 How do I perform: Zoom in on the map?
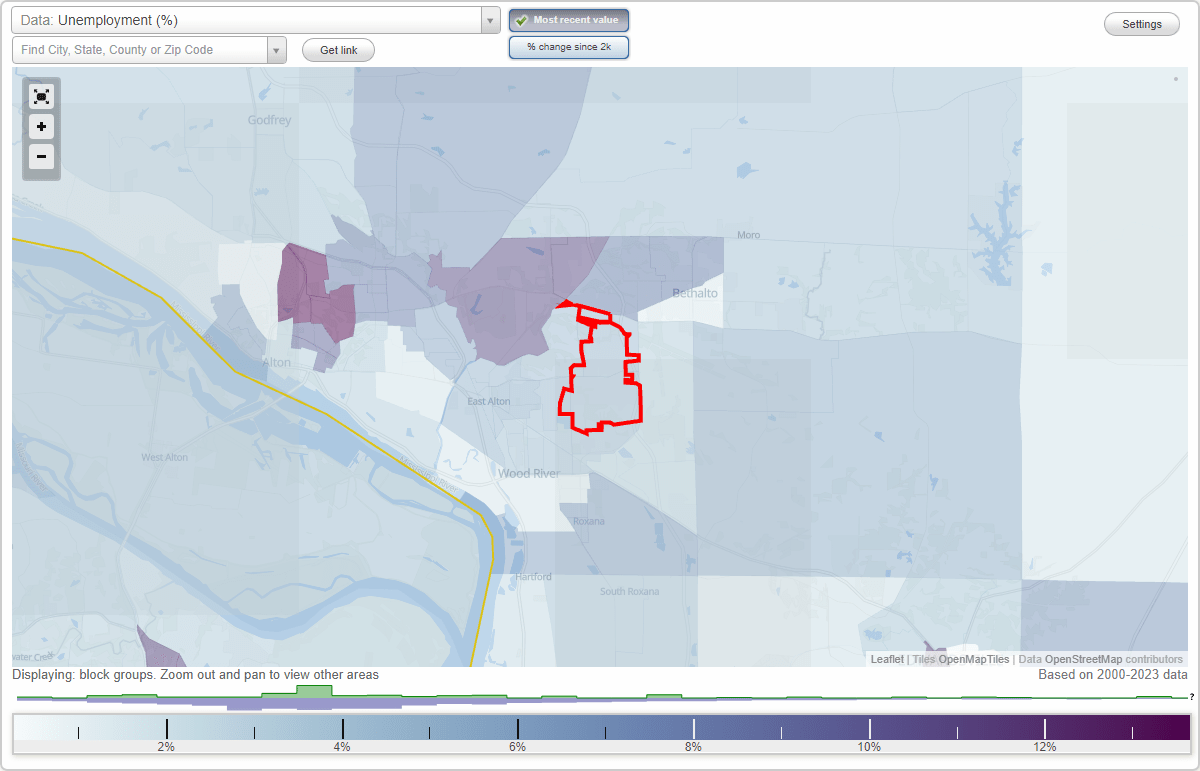click(41, 127)
